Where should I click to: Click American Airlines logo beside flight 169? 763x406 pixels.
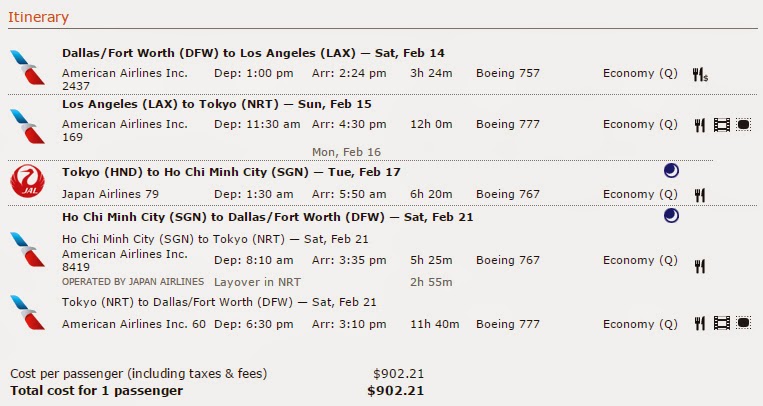27,126
